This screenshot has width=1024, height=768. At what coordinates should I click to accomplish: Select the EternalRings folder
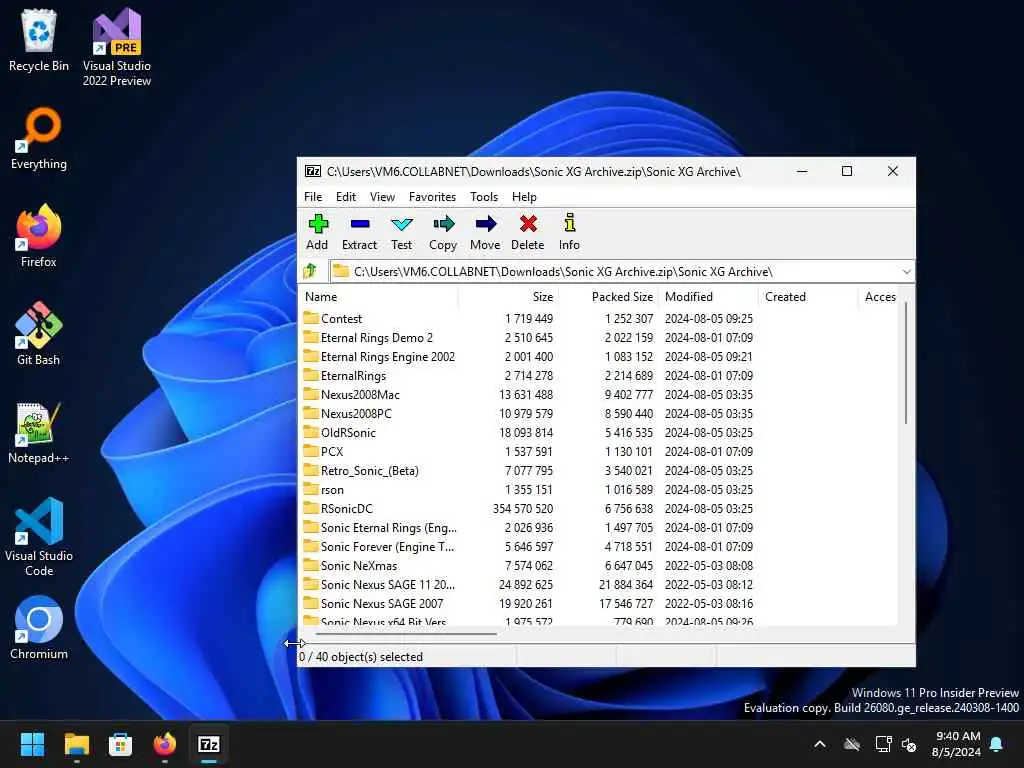click(x=344, y=376)
